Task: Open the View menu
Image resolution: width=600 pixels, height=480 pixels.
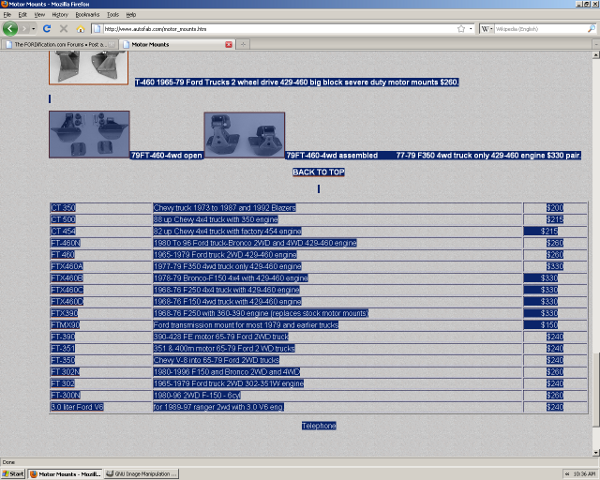Action: 39,15
